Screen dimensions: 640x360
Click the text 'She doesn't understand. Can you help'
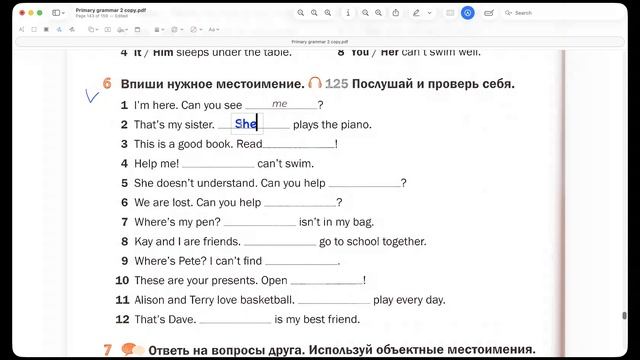point(230,183)
